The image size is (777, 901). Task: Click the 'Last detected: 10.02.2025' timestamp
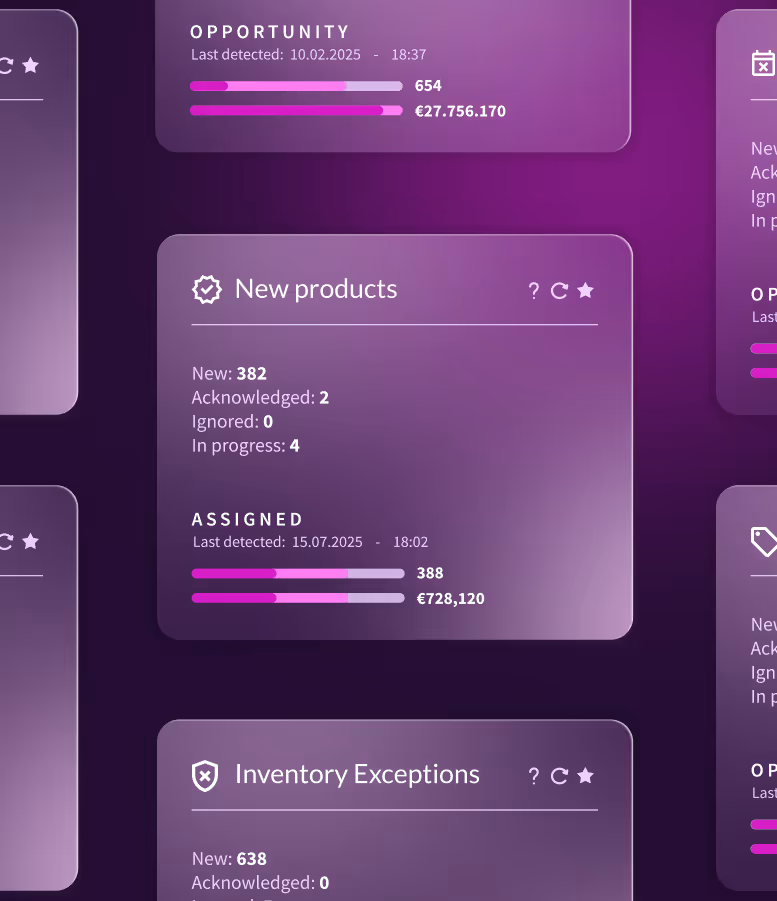click(x=309, y=55)
